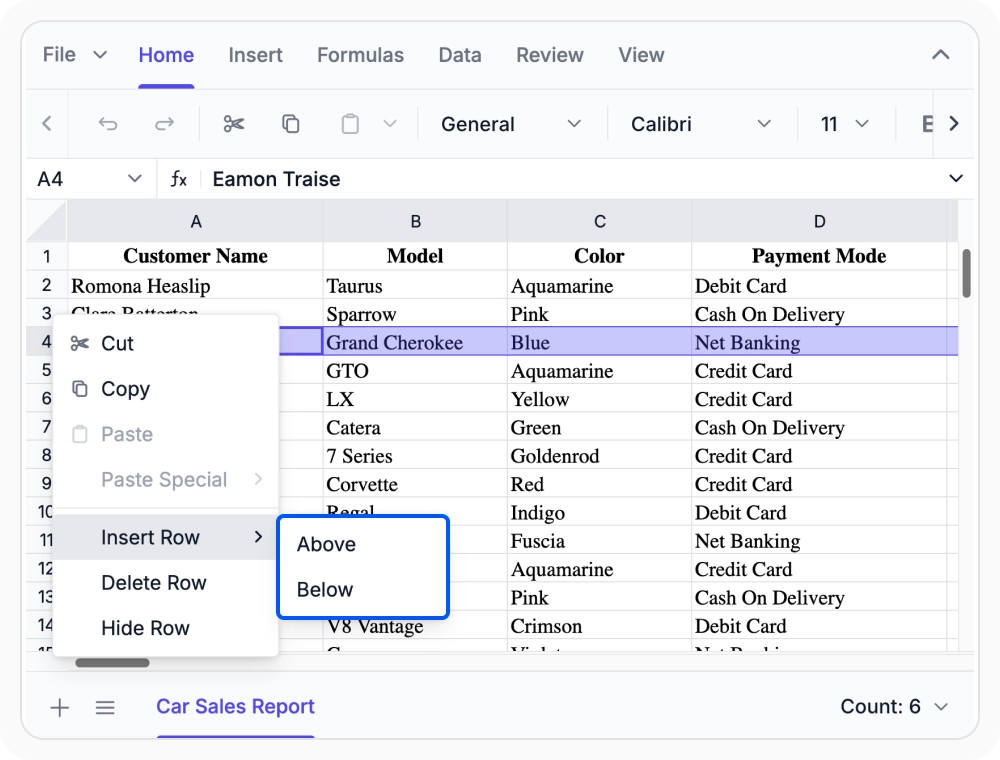Click the horizontal scrollbar thumb
This screenshot has width=1000, height=760.
[112, 662]
